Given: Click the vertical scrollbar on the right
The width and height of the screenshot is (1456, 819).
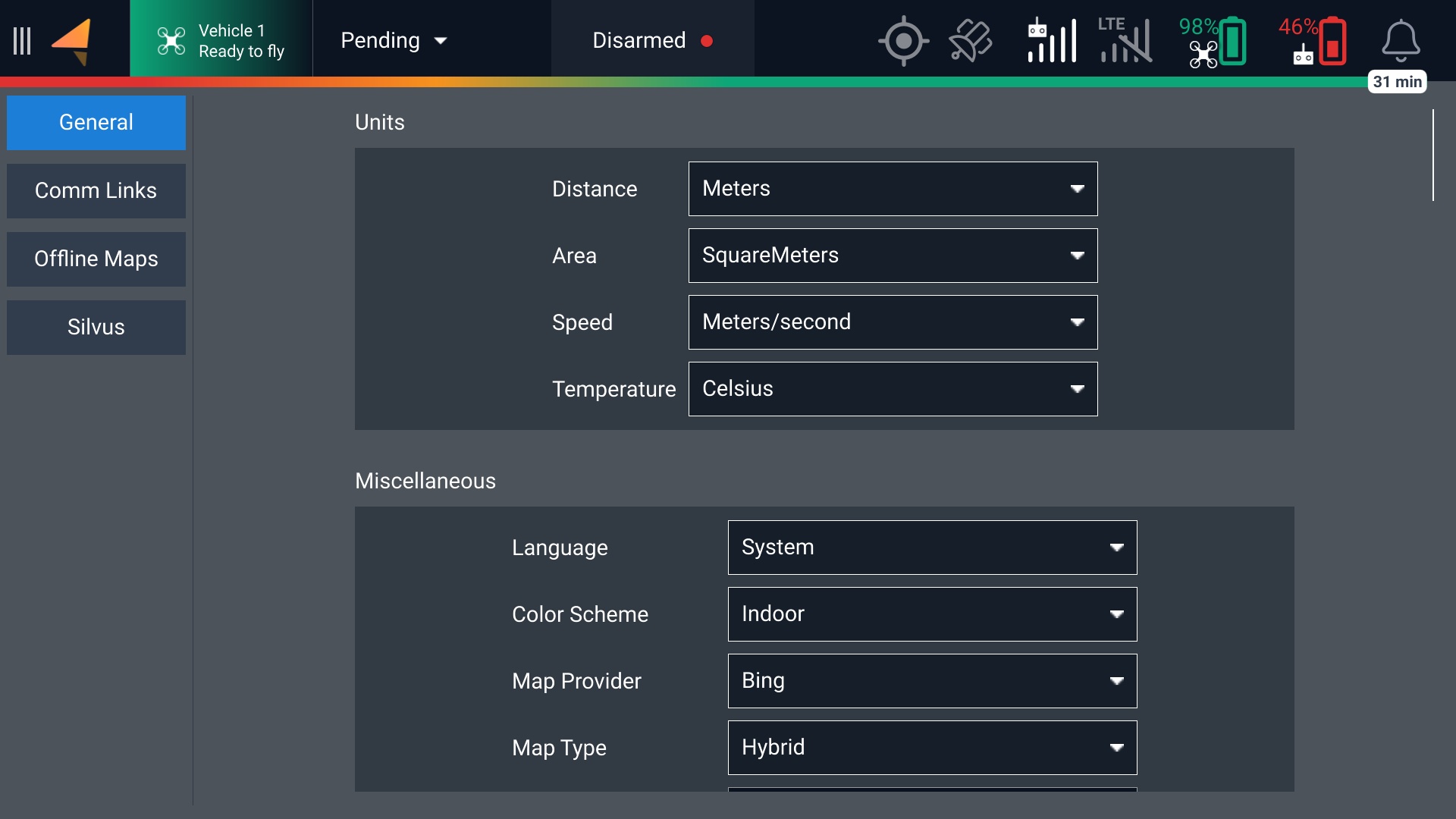Looking at the screenshot, I should [1432, 155].
